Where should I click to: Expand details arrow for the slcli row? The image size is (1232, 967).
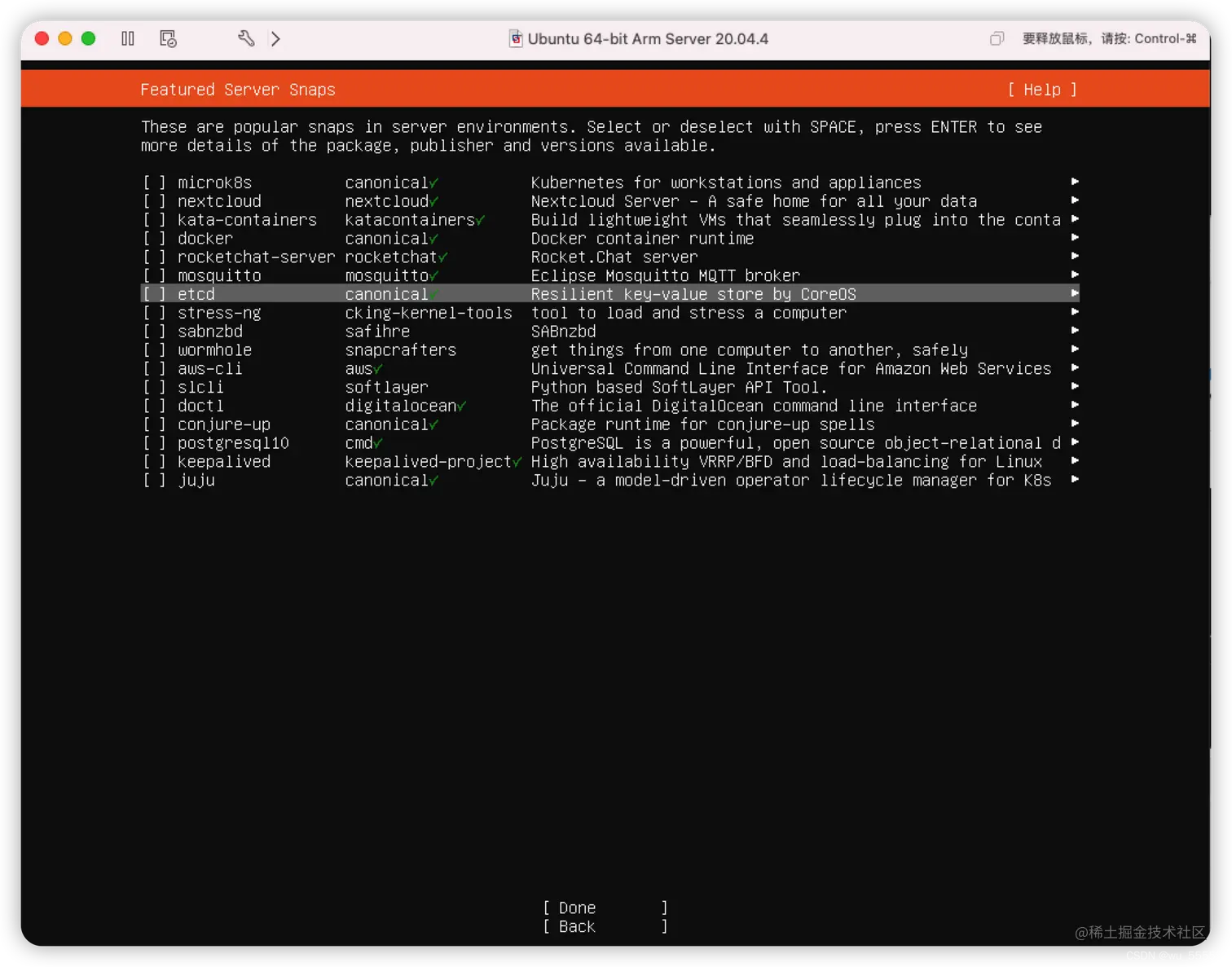pyautogui.click(x=1075, y=387)
